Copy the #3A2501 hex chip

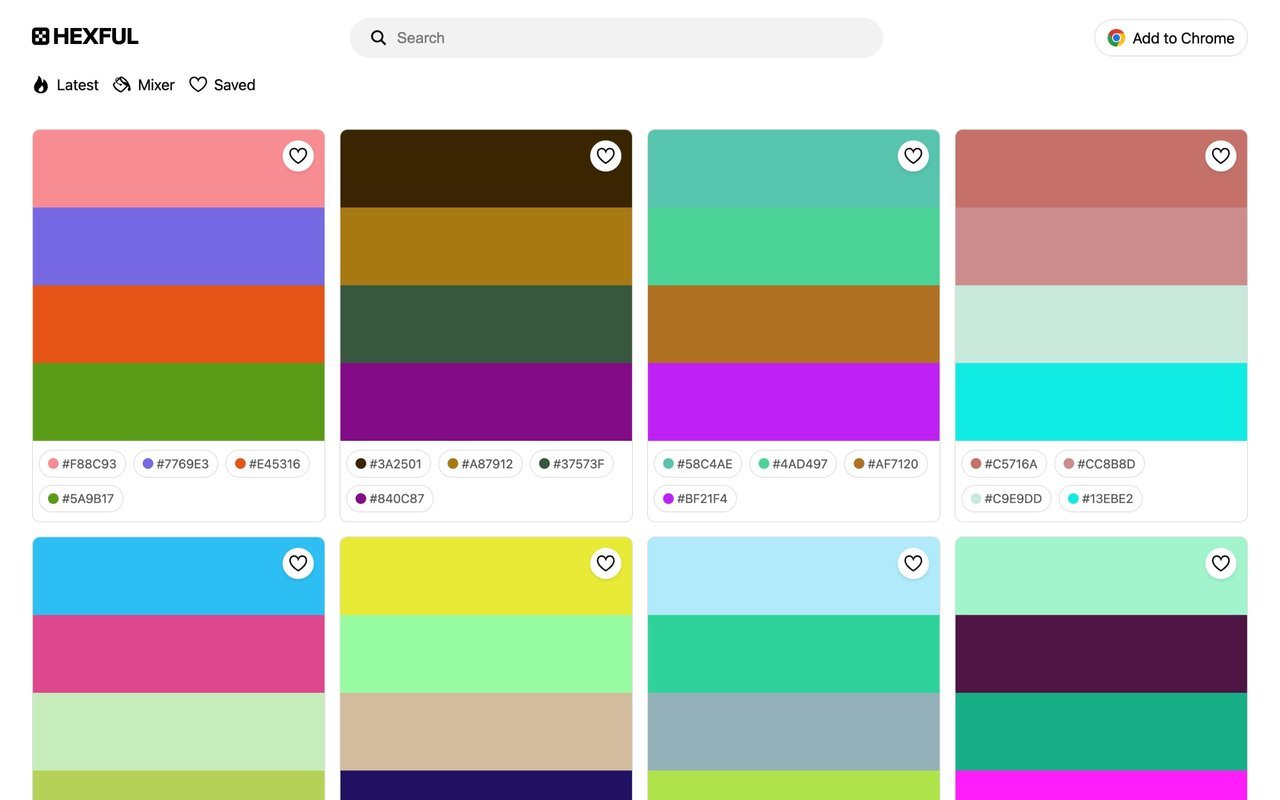point(389,464)
